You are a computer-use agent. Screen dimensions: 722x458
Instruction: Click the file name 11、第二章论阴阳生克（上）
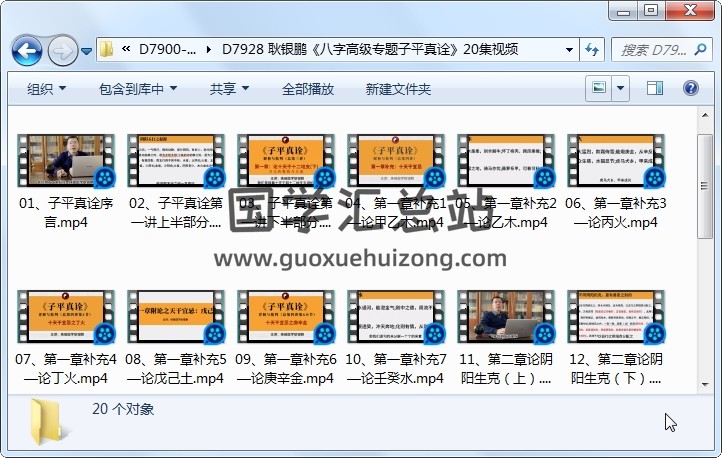(x=506, y=369)
